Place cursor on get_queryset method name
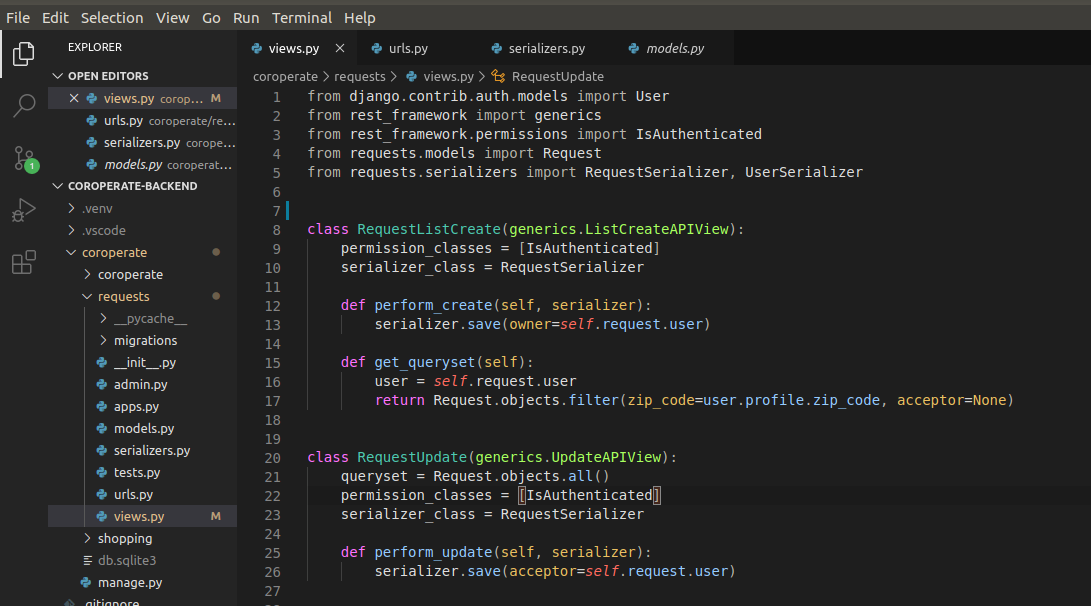 coord(424,362)
